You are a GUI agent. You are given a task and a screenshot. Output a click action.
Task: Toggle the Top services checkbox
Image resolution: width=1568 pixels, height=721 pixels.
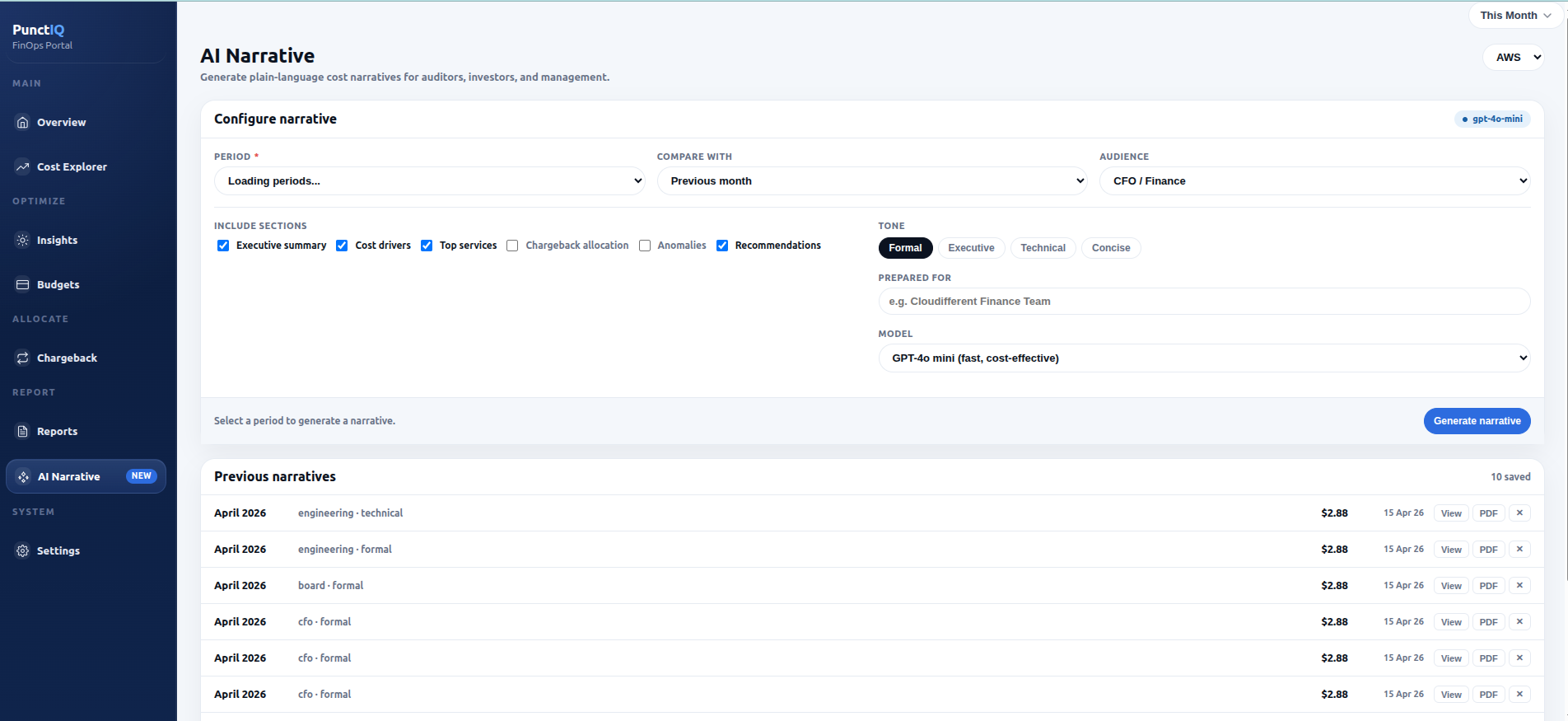click(x=427, y=246)
